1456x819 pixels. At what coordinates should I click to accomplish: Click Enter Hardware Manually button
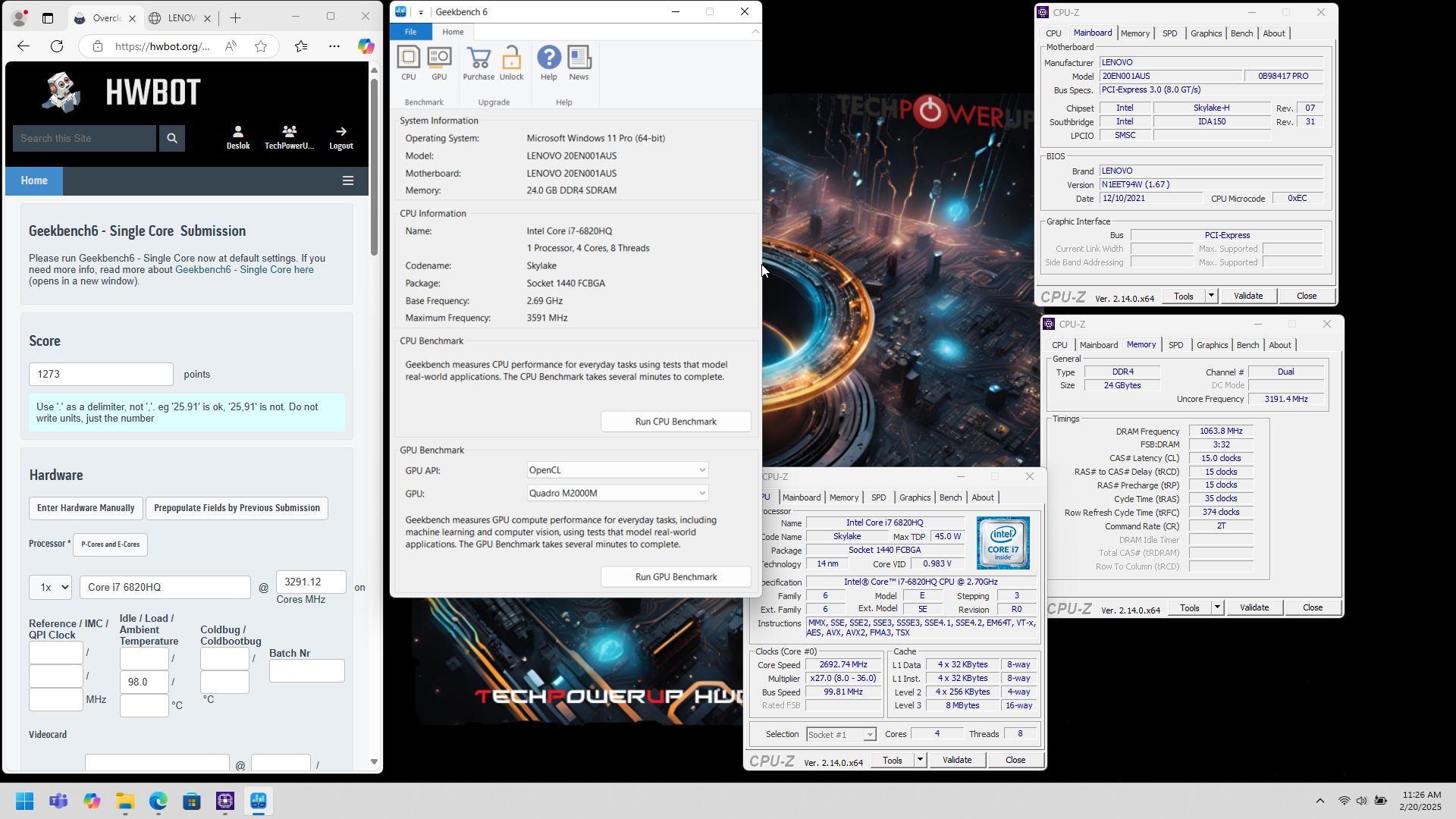(86, 508)
